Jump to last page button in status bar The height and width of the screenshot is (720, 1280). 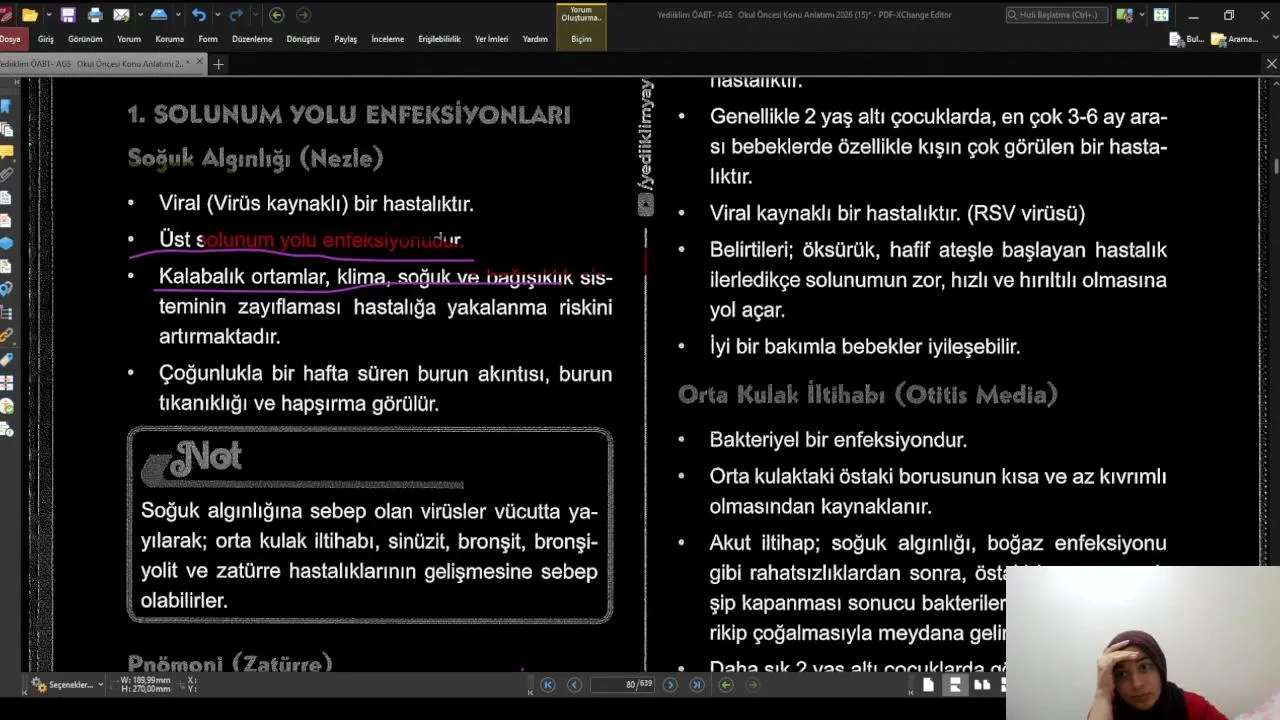697,685
